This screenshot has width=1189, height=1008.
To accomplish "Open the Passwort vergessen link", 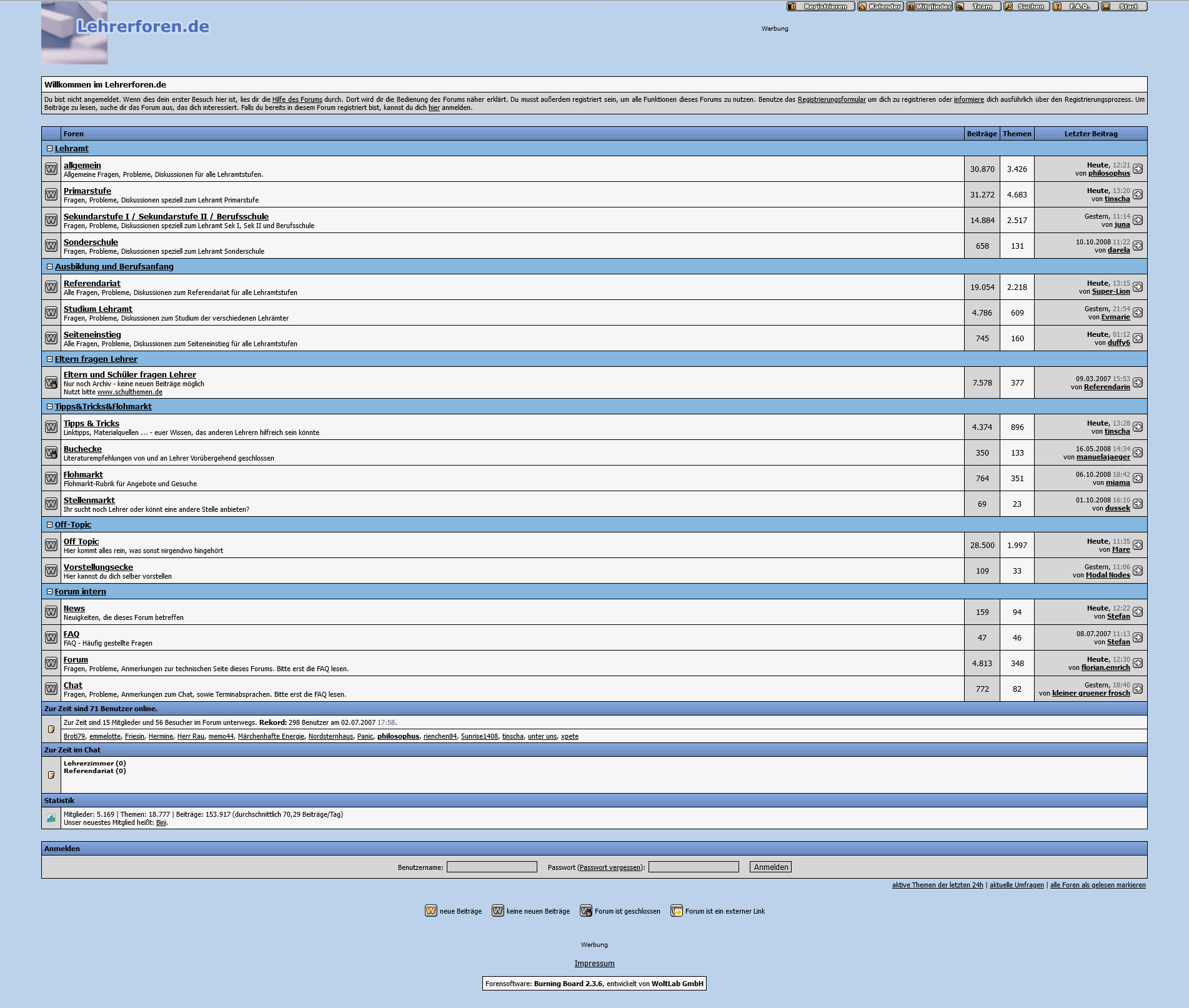I will pos(610,867).
